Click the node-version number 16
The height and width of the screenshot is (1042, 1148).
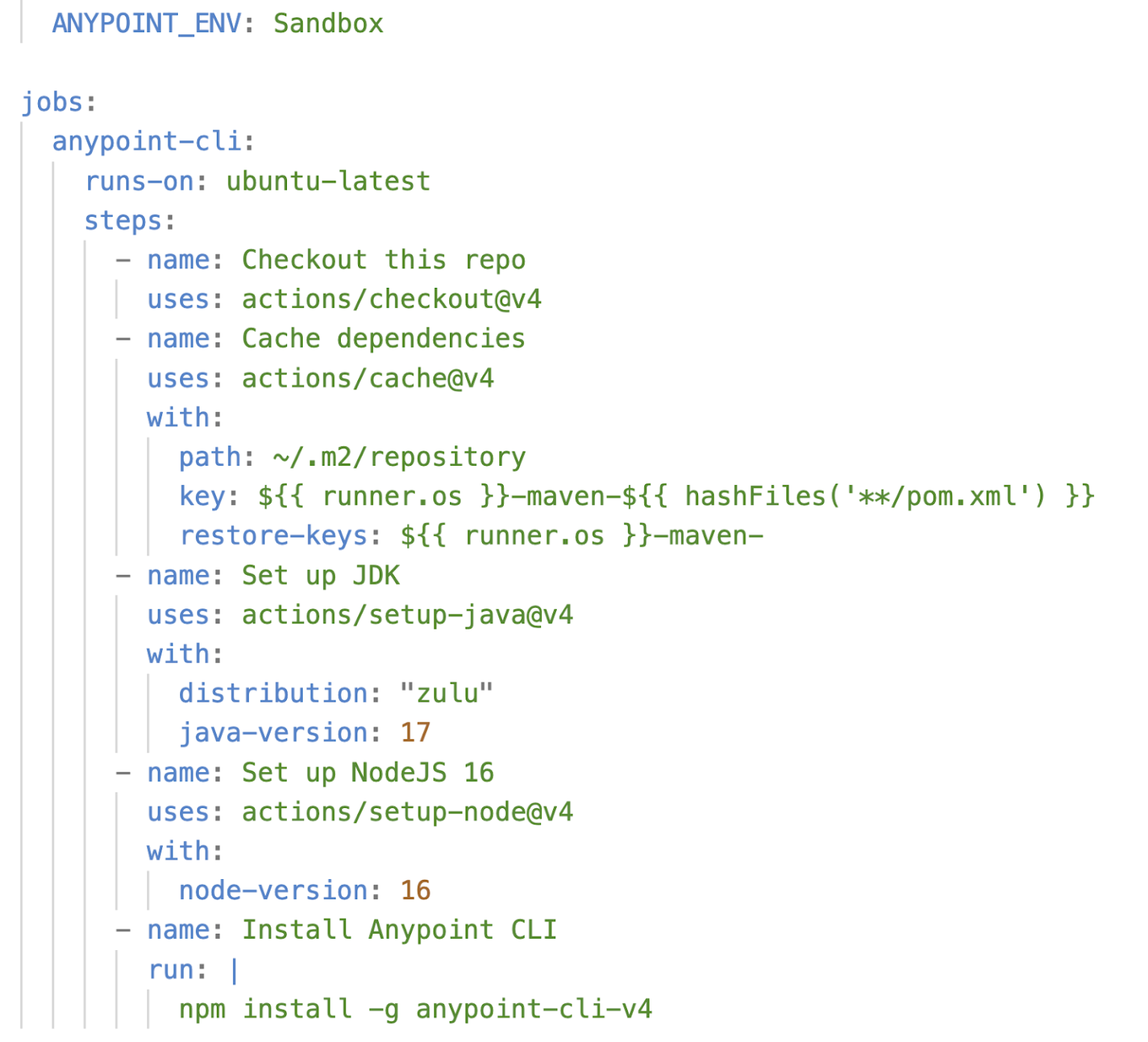pyautogui.click(x=416, y=891)
